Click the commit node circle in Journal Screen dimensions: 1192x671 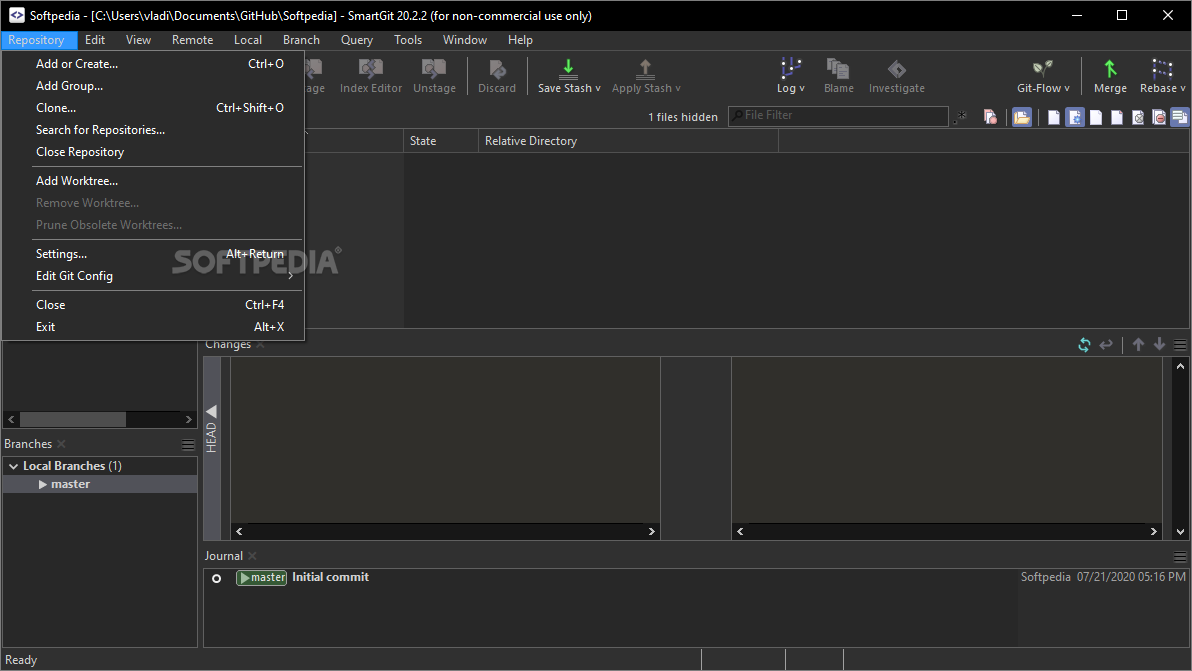[x=217, y=578]
